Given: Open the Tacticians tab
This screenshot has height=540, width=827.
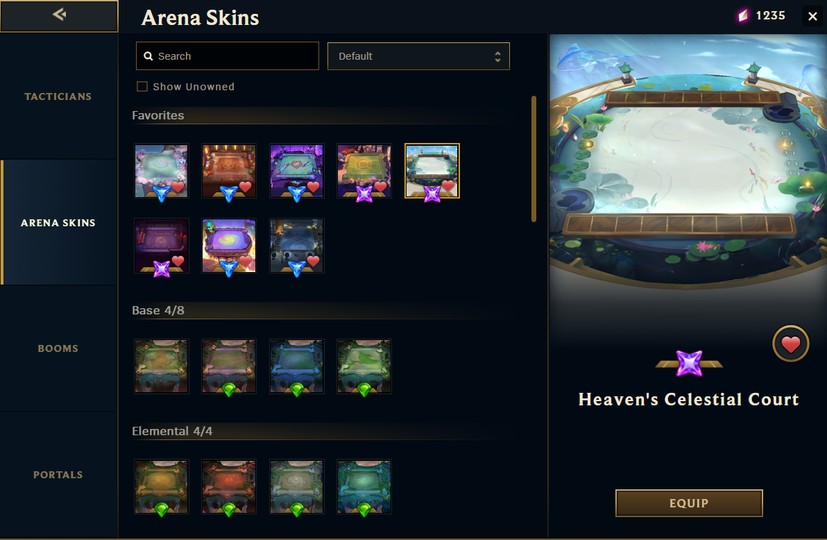Looking at the screenshot, I should click(58, 97).
